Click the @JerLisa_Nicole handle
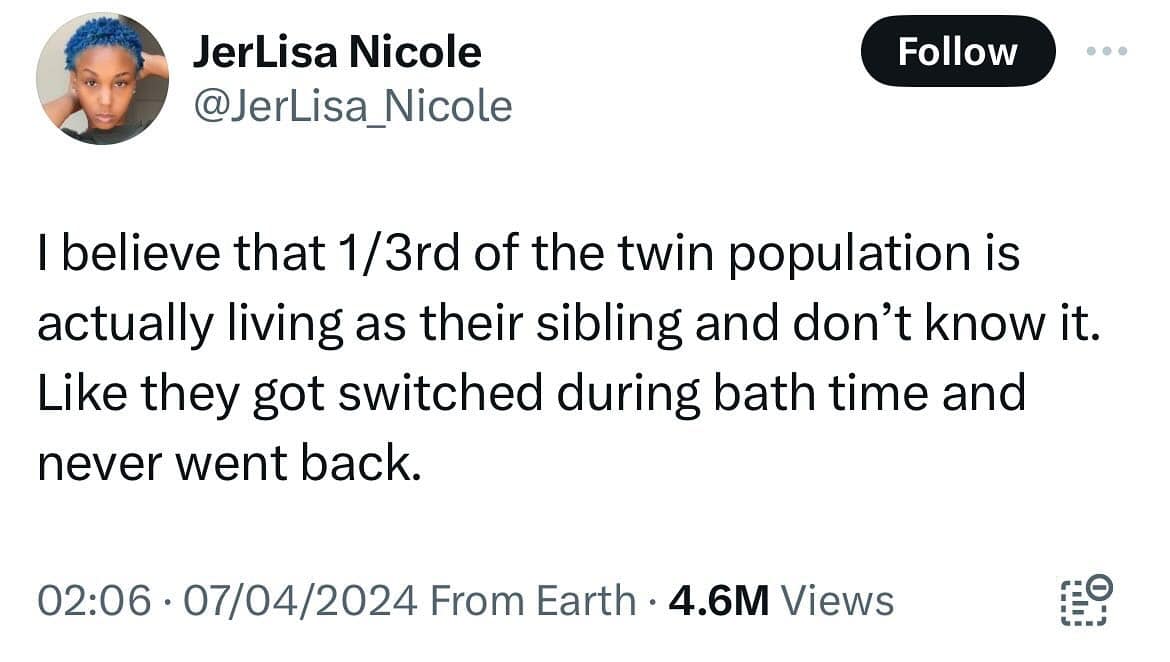Viewport: 1170px width, 662px height. point(351,105)
